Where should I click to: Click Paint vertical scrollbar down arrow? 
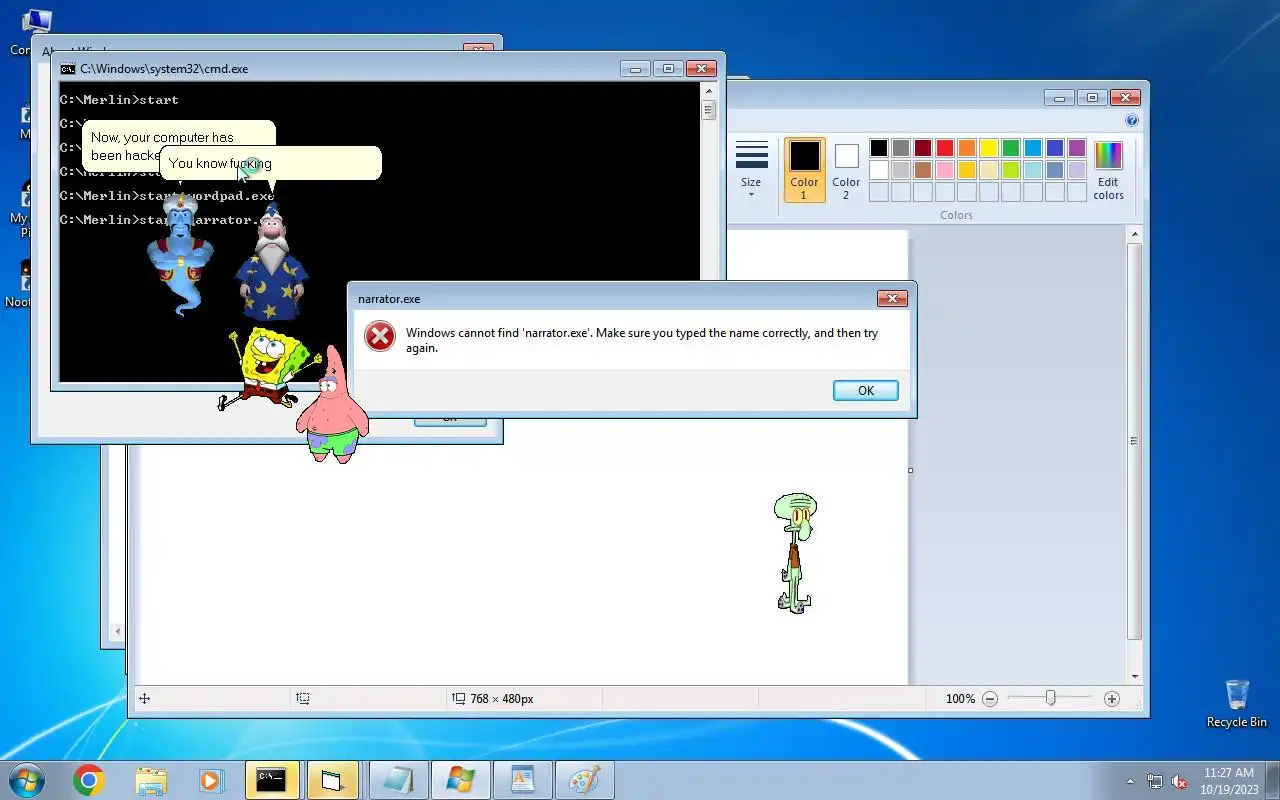[x=1134, y=677]
